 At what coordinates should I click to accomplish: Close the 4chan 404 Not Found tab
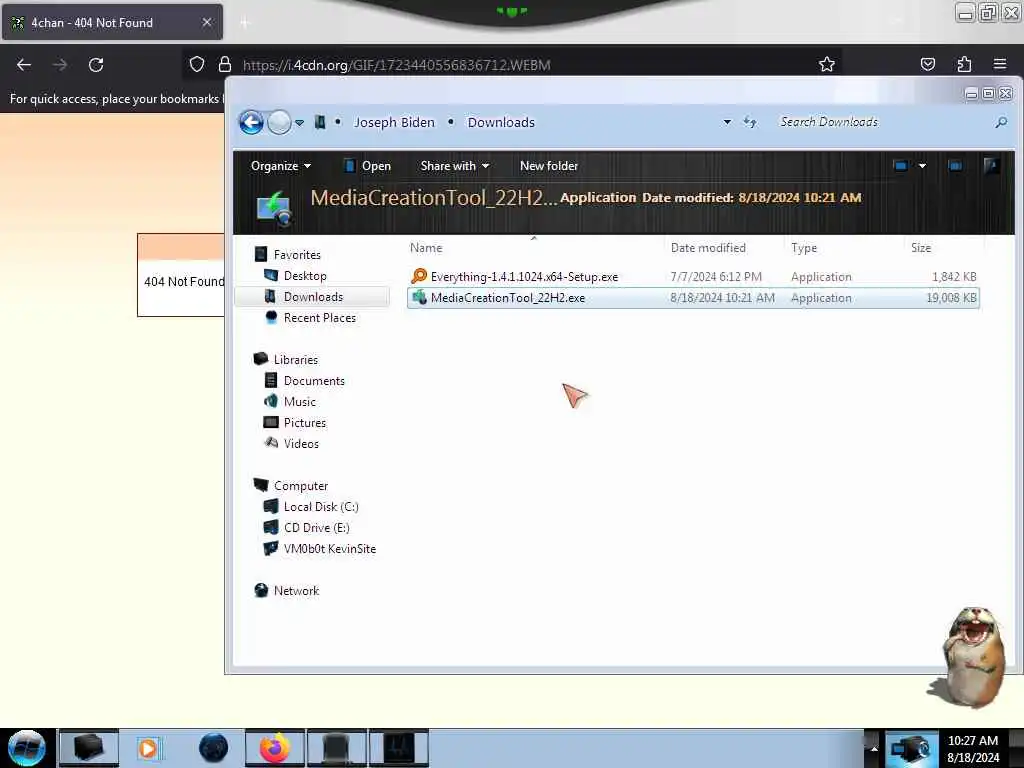(207, 22)
